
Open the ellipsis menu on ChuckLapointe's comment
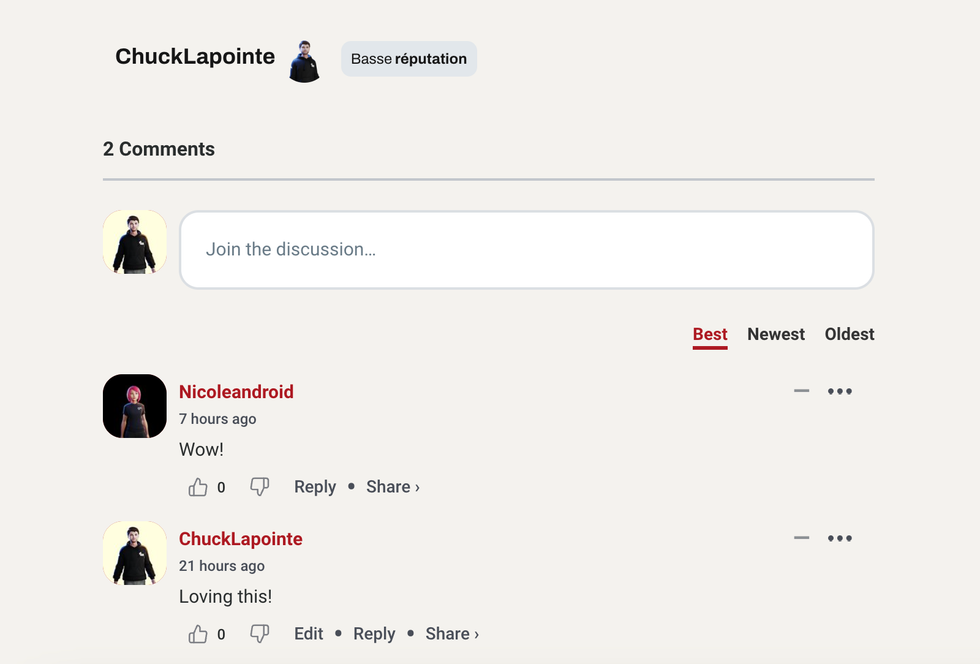point(840,538)
